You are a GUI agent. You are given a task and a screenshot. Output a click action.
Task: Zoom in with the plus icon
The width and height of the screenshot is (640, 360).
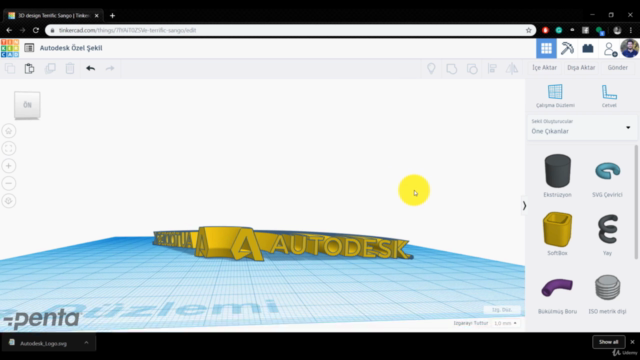point(9,166)
